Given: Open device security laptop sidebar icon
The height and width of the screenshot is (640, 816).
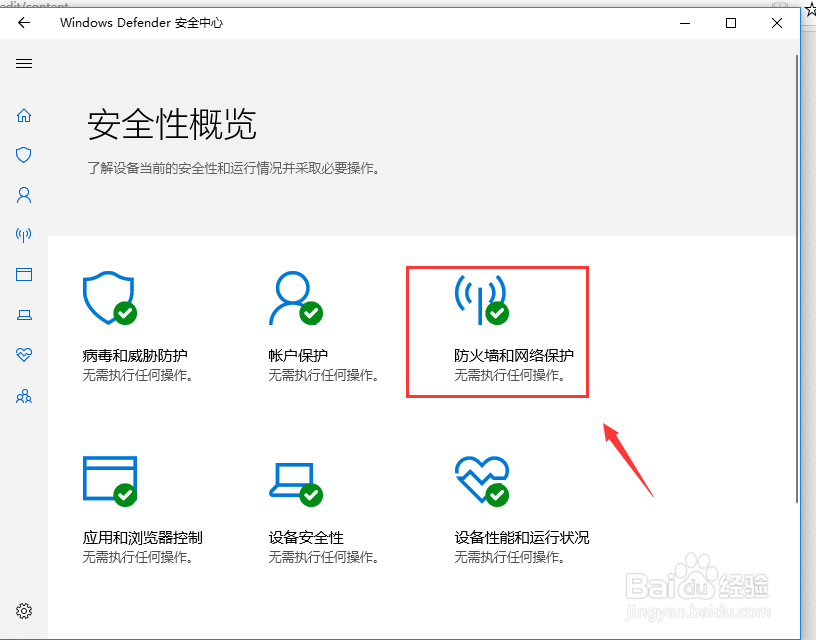Looking at the screenshot, I should click(x=24, y=315).
